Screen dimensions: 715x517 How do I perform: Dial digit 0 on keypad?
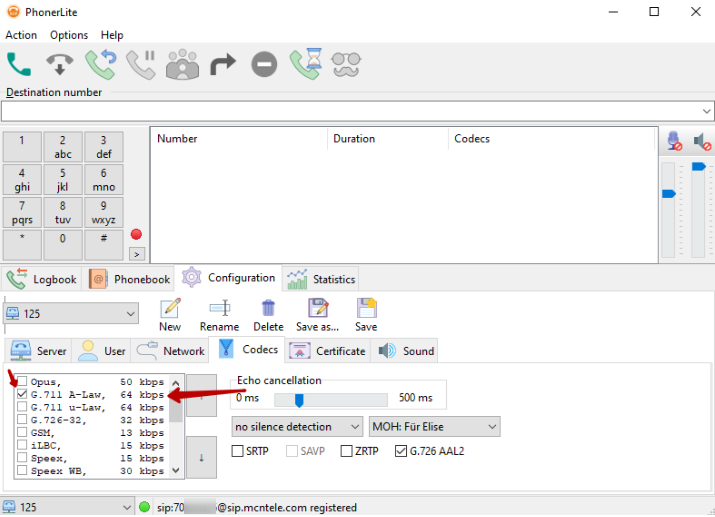pos(62,245)
